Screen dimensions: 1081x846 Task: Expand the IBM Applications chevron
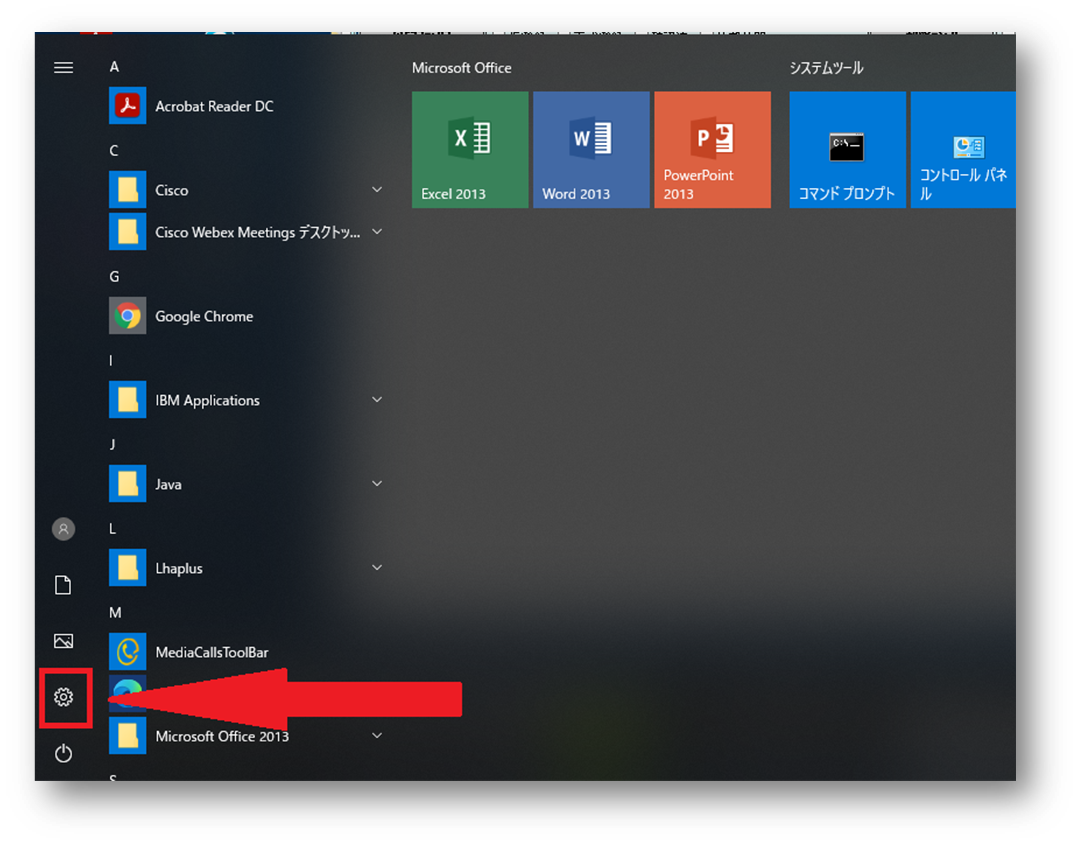[377, 400]
